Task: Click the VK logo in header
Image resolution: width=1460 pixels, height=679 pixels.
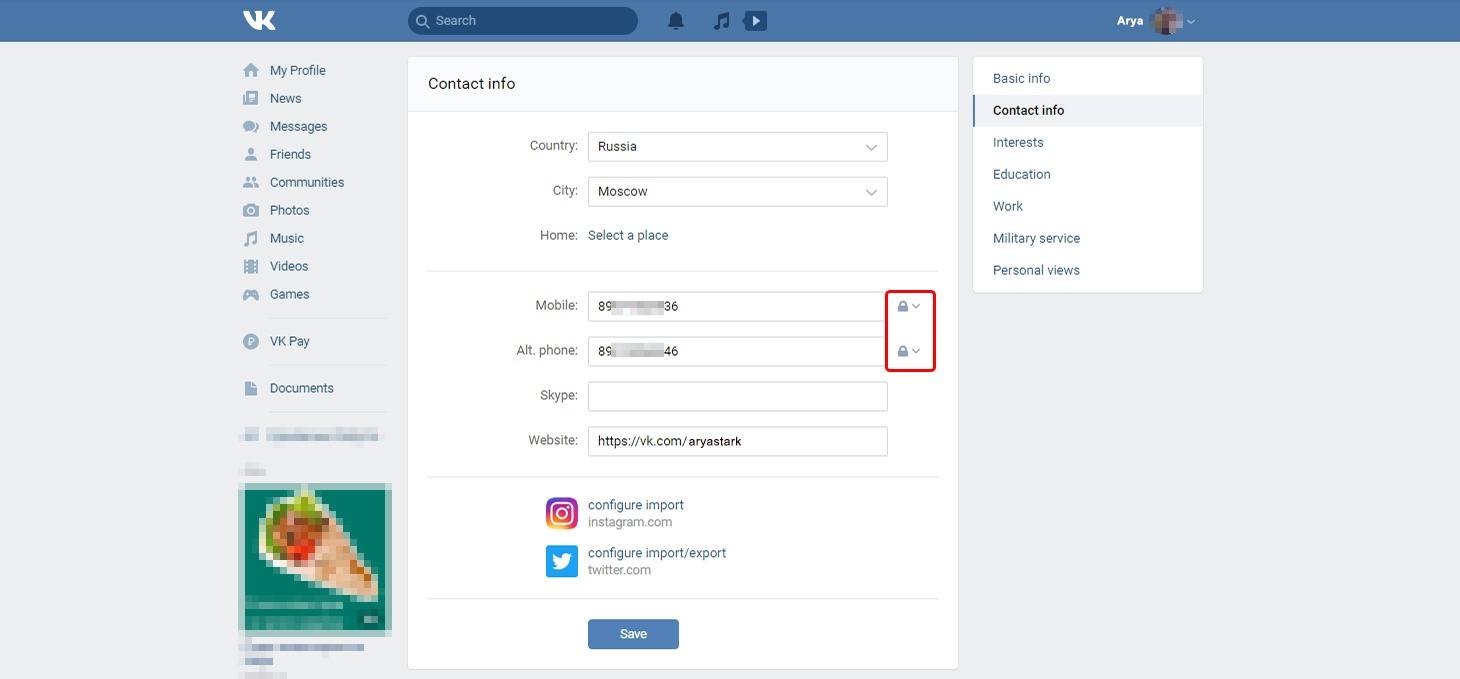Action: pyautogui.click(x=259, y=20)
